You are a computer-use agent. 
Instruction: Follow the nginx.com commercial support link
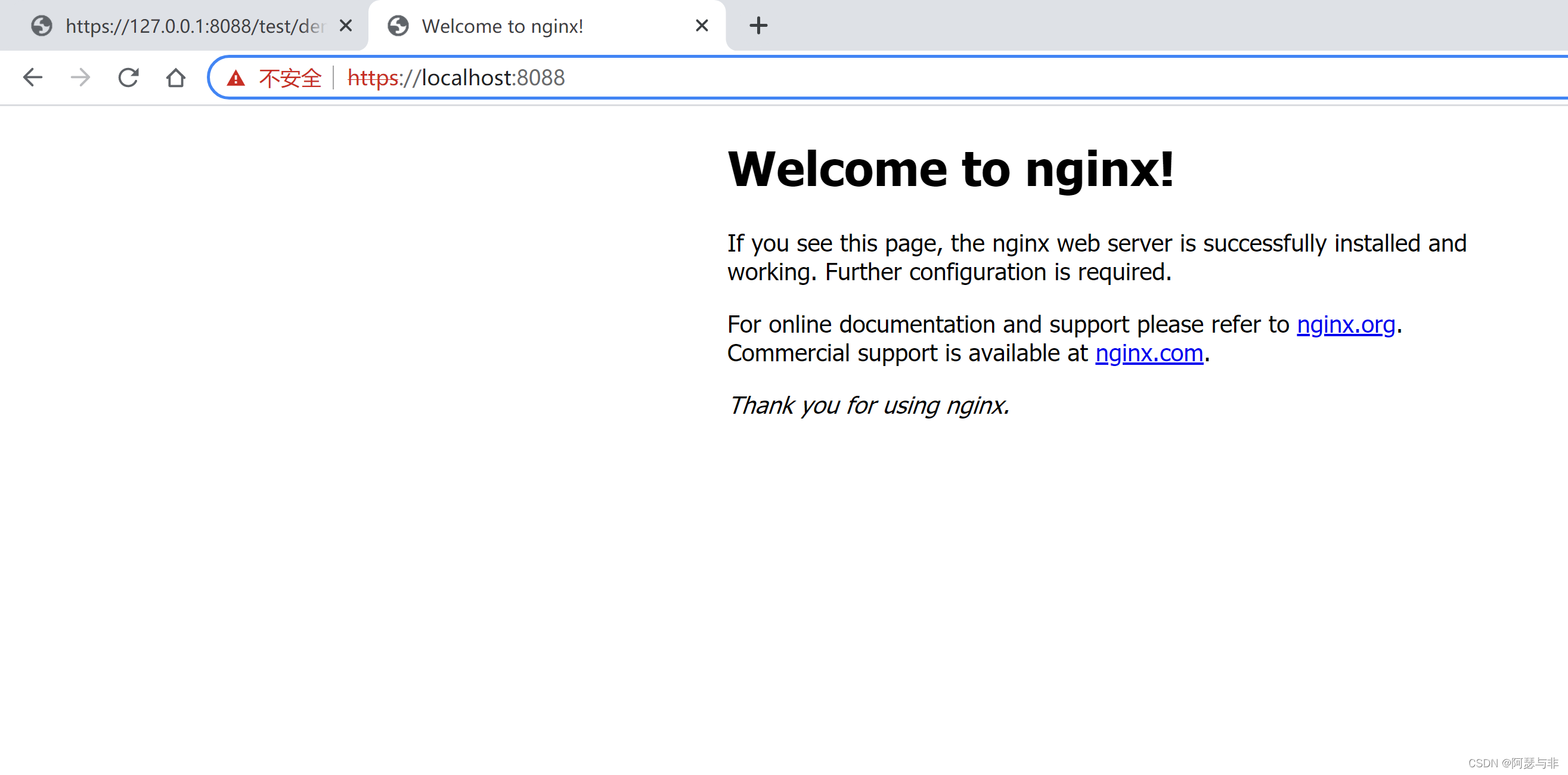pos(1149,353)
